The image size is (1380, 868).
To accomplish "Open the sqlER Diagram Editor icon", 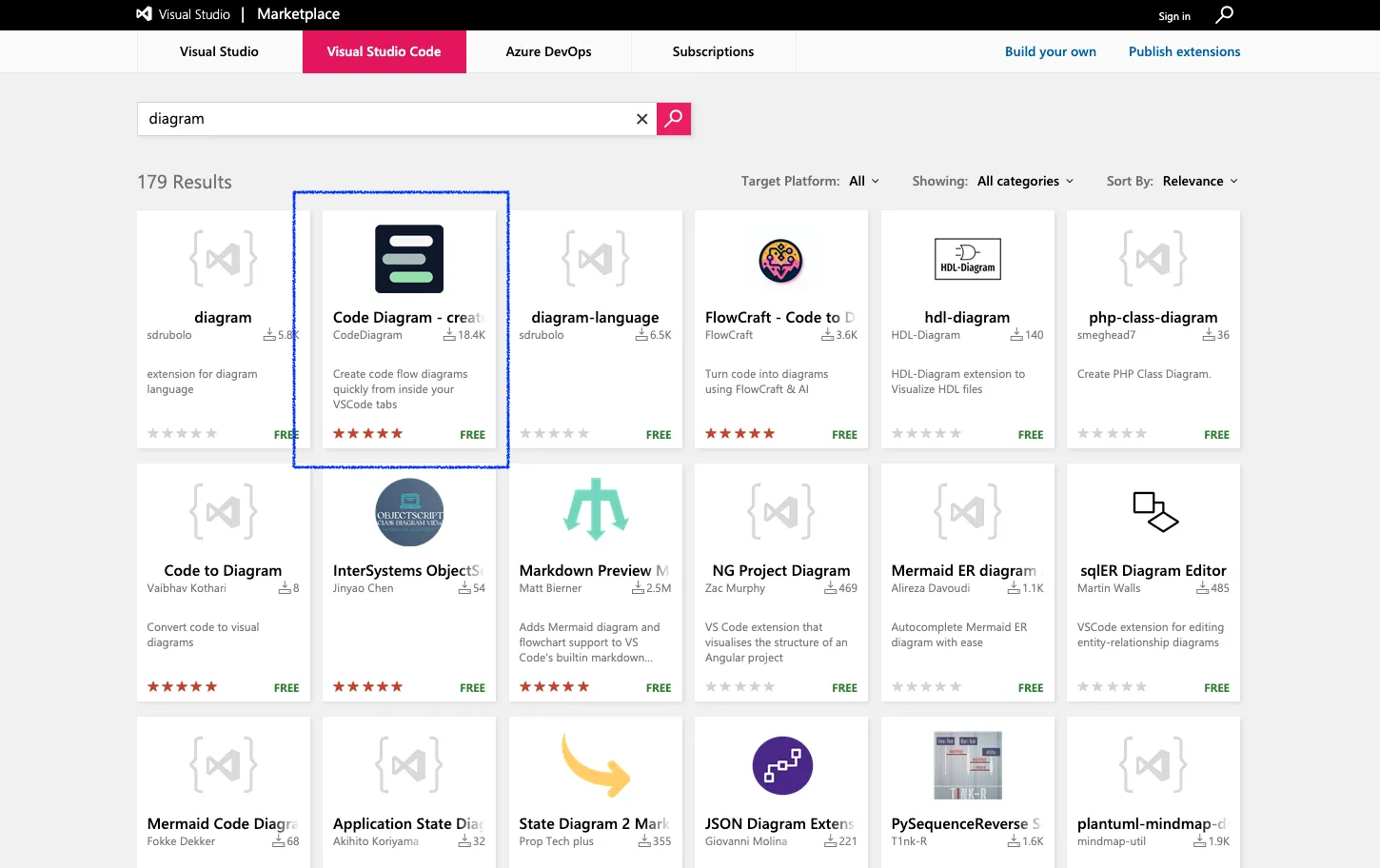I will coord(1154,512).
